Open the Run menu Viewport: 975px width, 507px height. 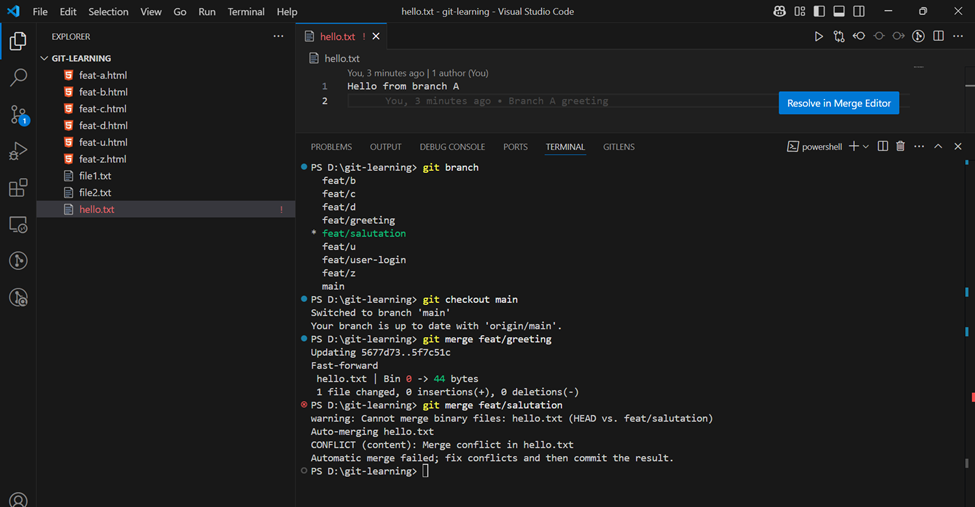pyautogui.click(x=207, y=12)
